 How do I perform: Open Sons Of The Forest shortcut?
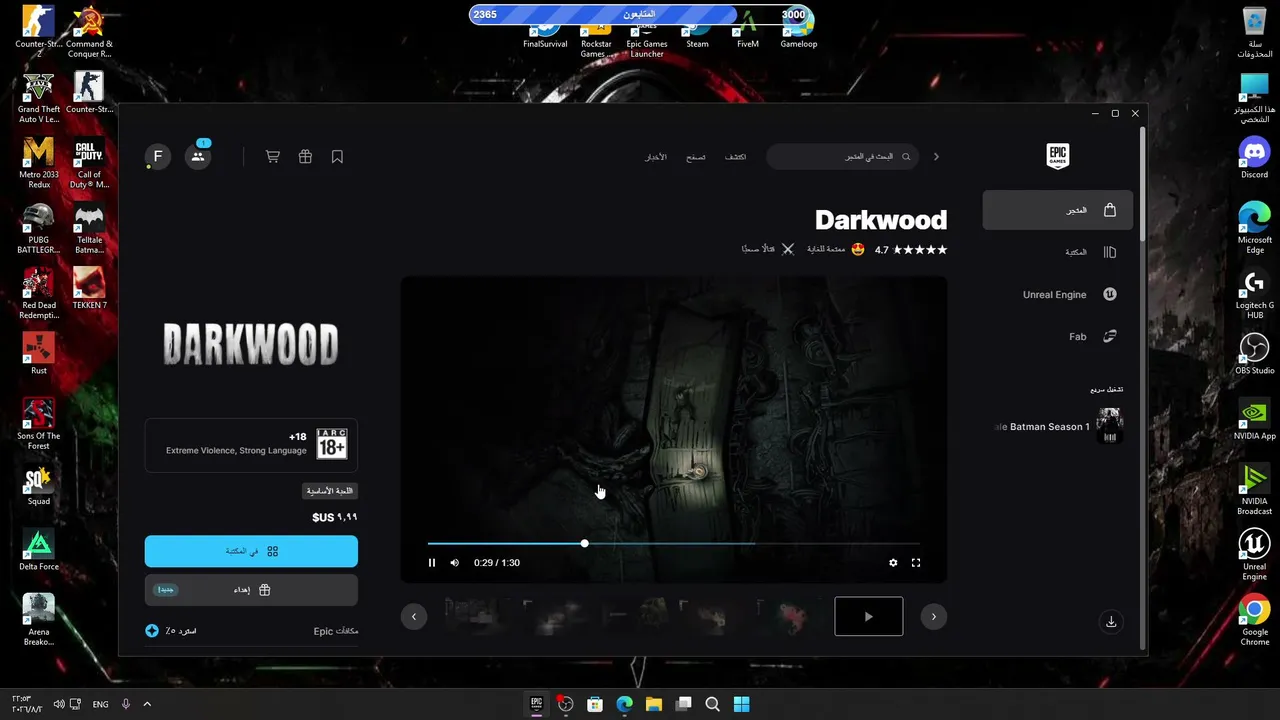(x=39, y=424)
